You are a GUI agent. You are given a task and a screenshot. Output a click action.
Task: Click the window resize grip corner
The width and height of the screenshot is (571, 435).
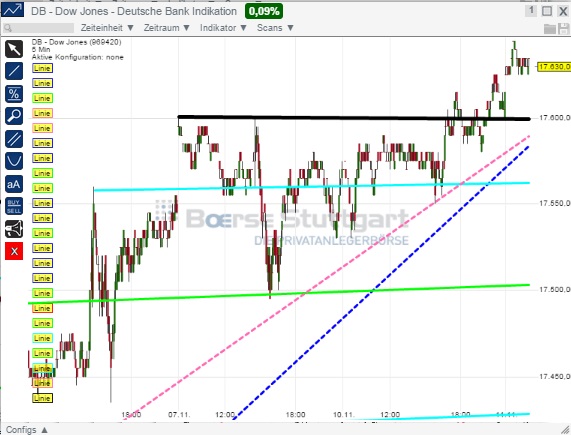tap(565, 430)
